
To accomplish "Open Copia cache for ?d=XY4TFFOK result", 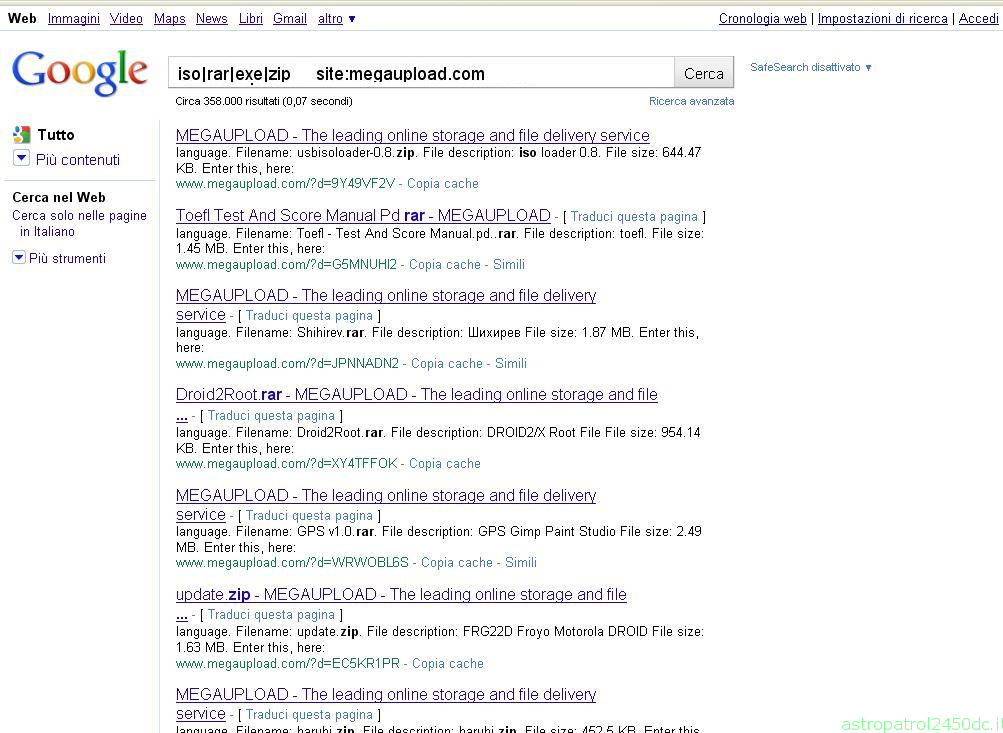I will click(445, 463).
